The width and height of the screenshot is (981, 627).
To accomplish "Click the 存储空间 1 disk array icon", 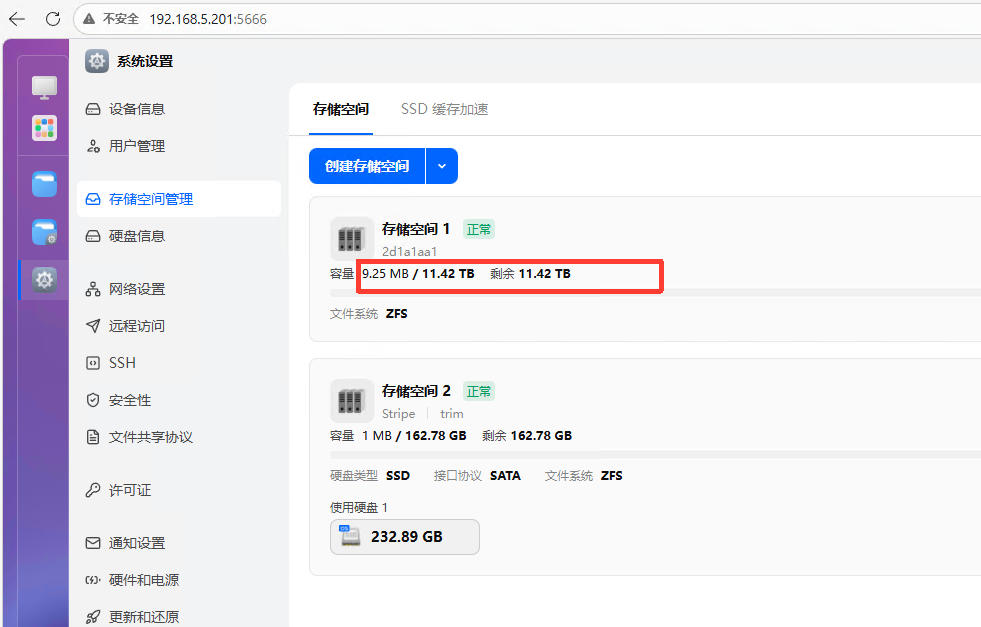I will (x=352, y=238).
